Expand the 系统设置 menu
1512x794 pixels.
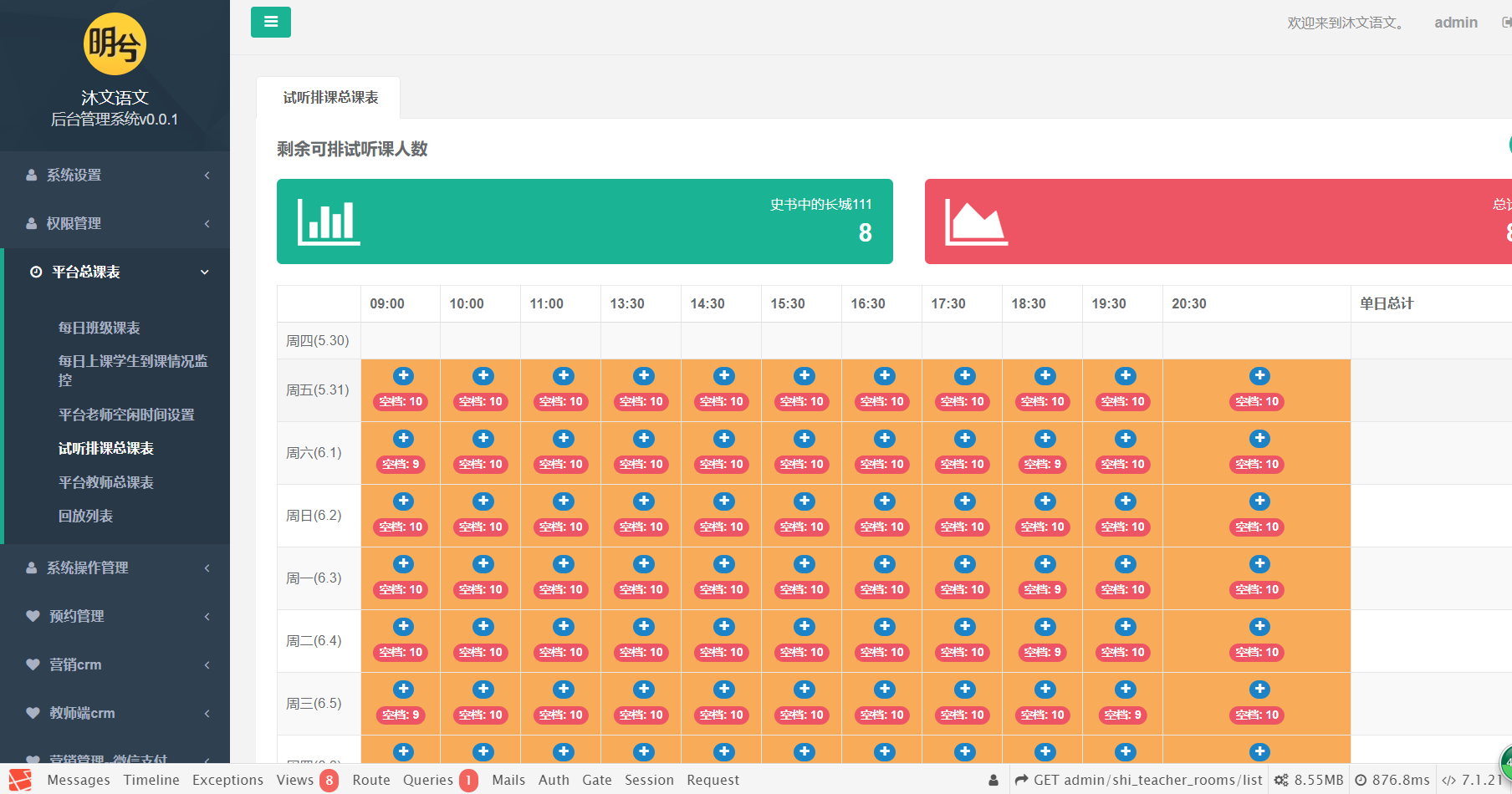pos(115,175)
